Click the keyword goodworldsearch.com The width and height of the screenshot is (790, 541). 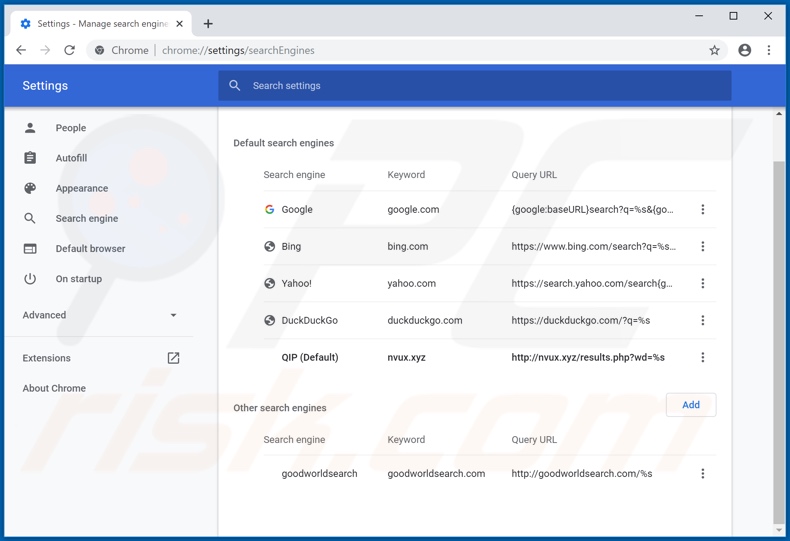pyautogui.click(x=436, y=474)
